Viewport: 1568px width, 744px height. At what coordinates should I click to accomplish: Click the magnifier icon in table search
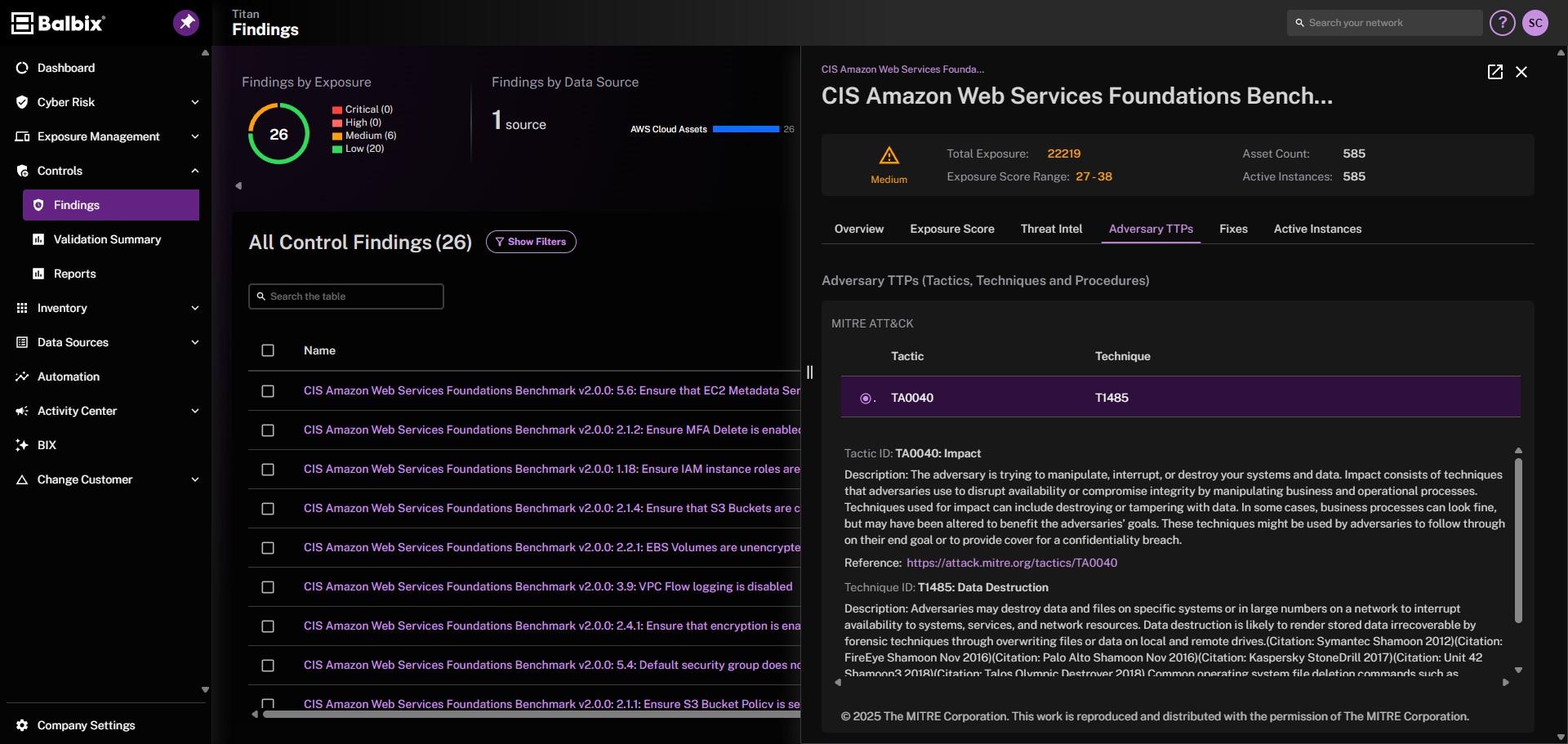[261, 296]
